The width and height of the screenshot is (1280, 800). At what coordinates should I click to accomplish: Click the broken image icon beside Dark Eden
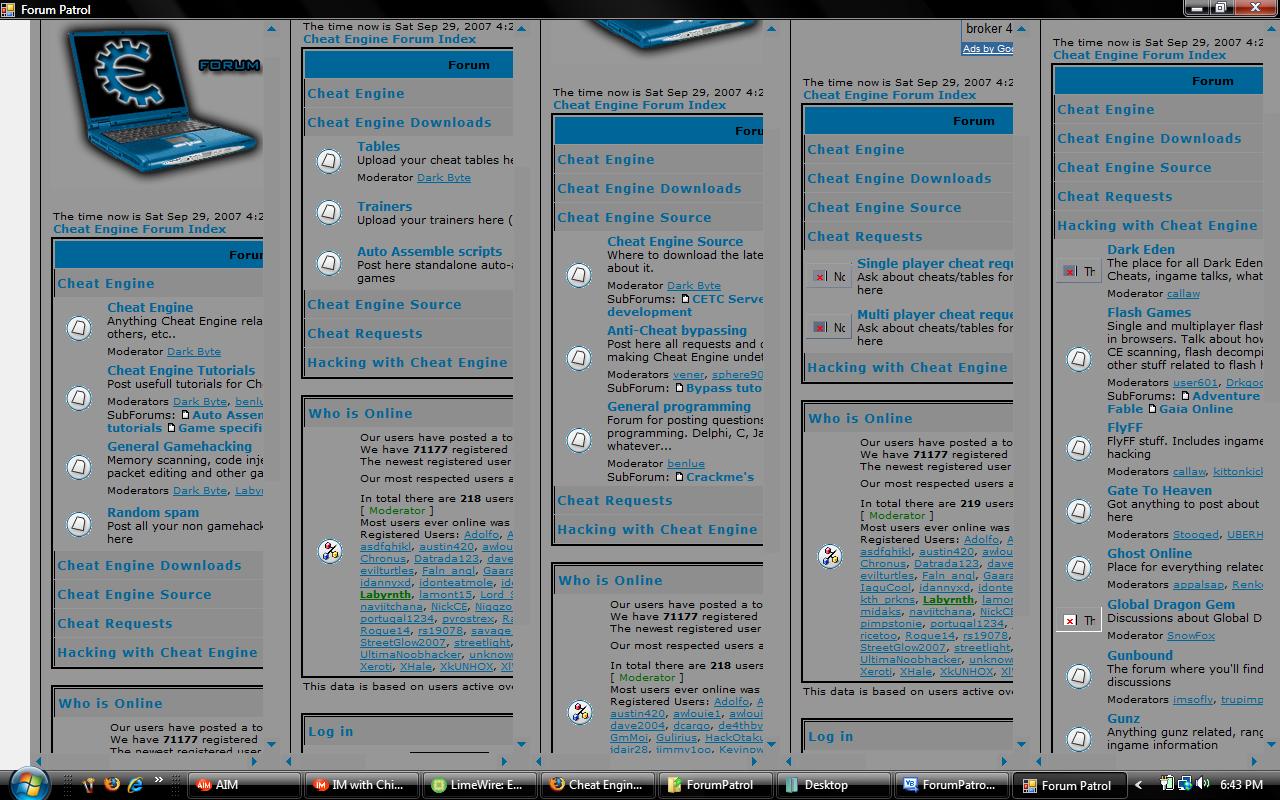point(1079,271)
